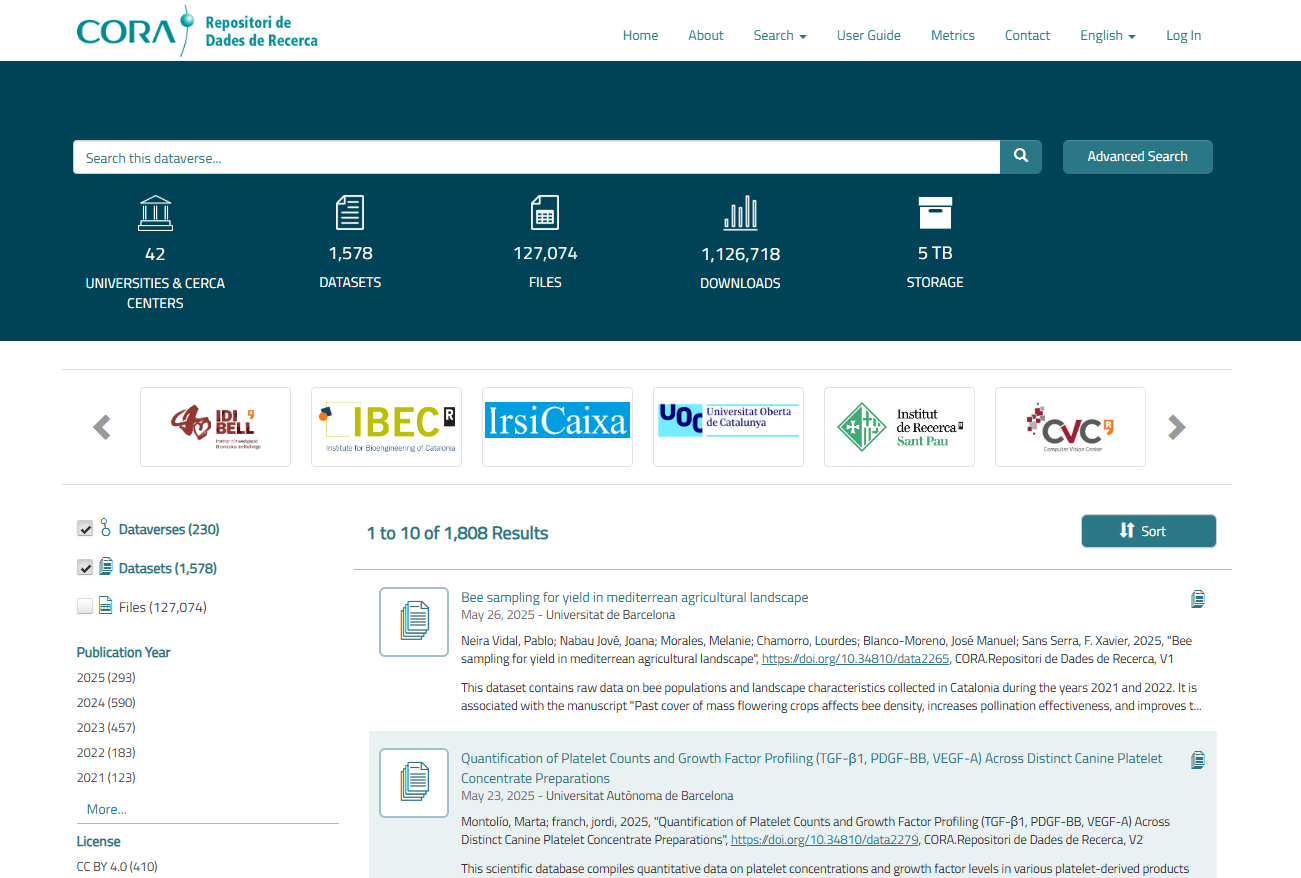Focus the Search this dataverse field
Image resolution: width=1301 pixels, height=878 pixels.
tap(536, 158)
